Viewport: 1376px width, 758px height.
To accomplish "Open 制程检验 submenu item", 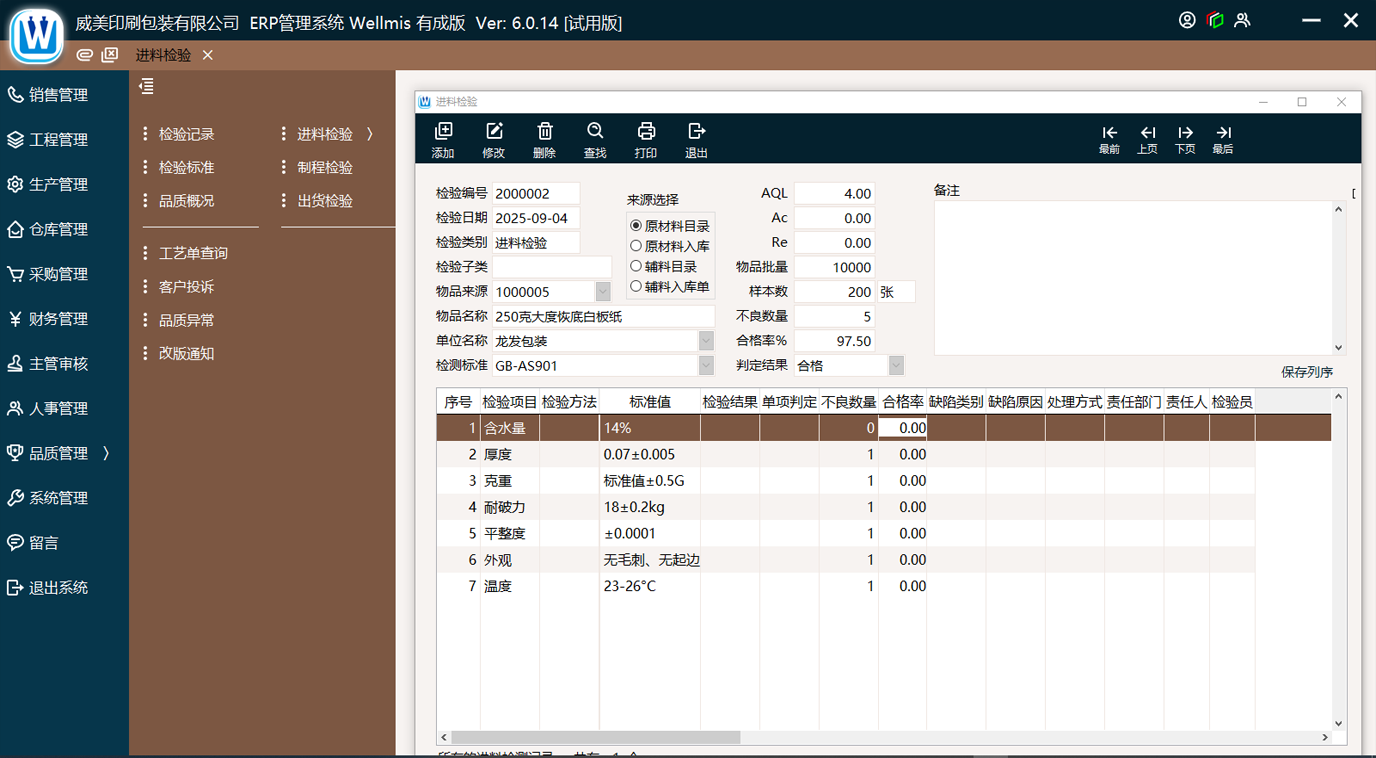I will point(325,168).
